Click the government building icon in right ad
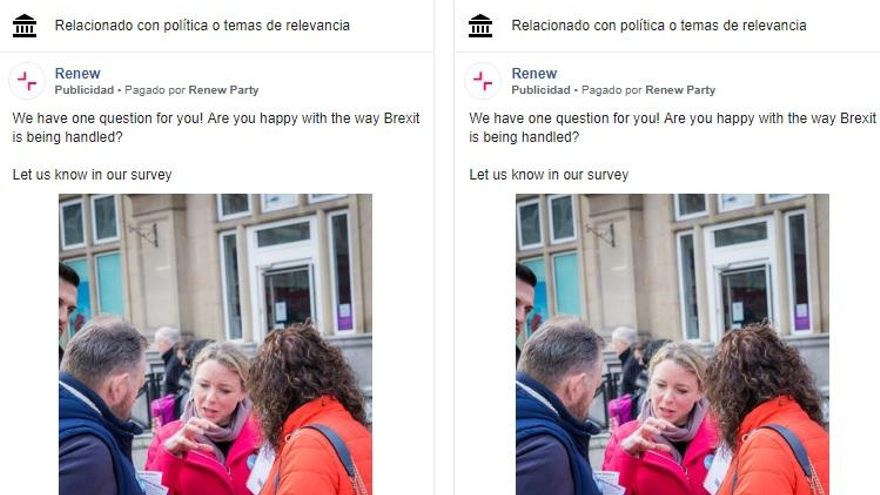The width and height of the screenshot is (880, 495). [x=480, y=26]
